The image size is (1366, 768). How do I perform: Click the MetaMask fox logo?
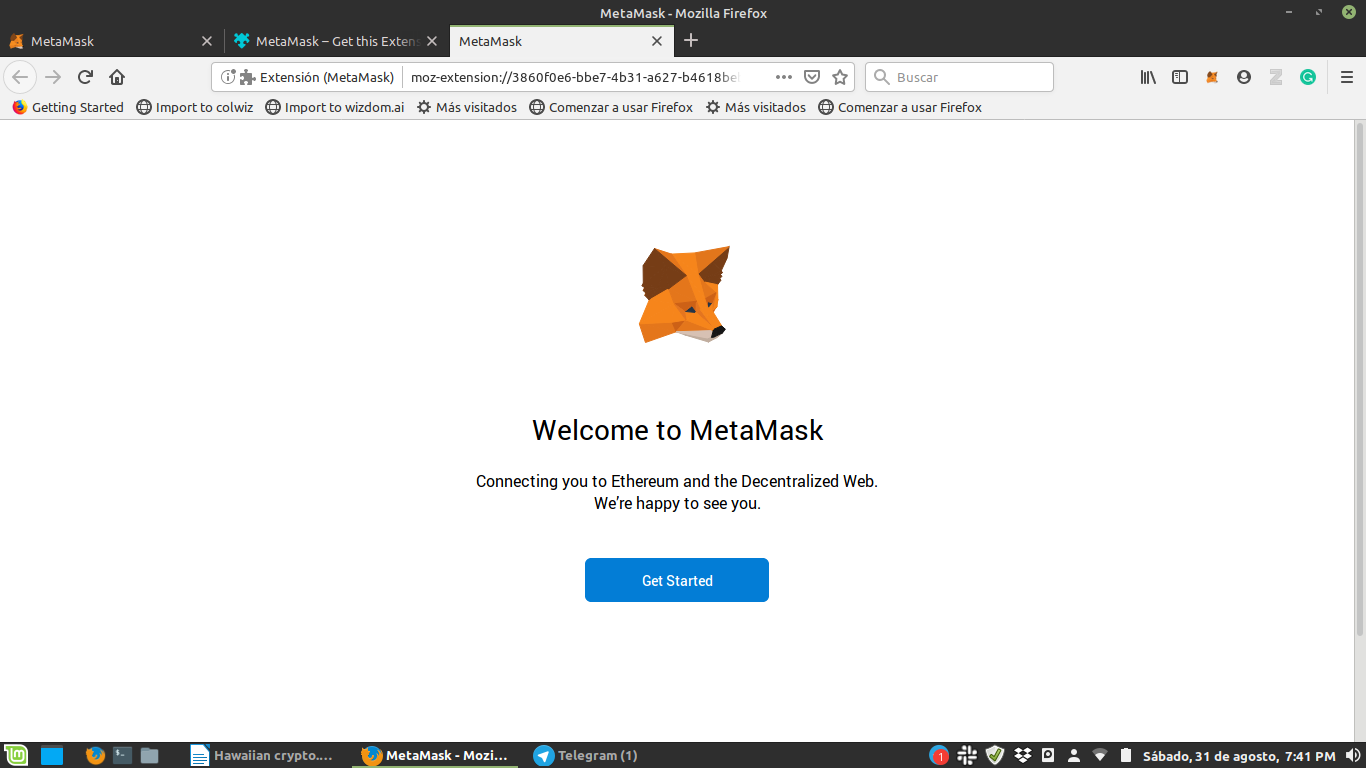click(x=684, y=295)
